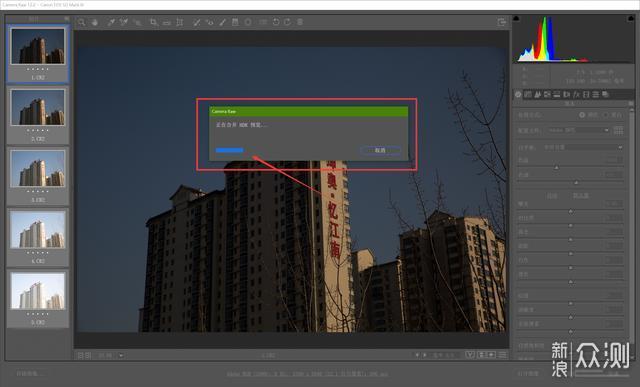Toggle full screen mode icon
The image size is (640, 387).
click(502, 22)
